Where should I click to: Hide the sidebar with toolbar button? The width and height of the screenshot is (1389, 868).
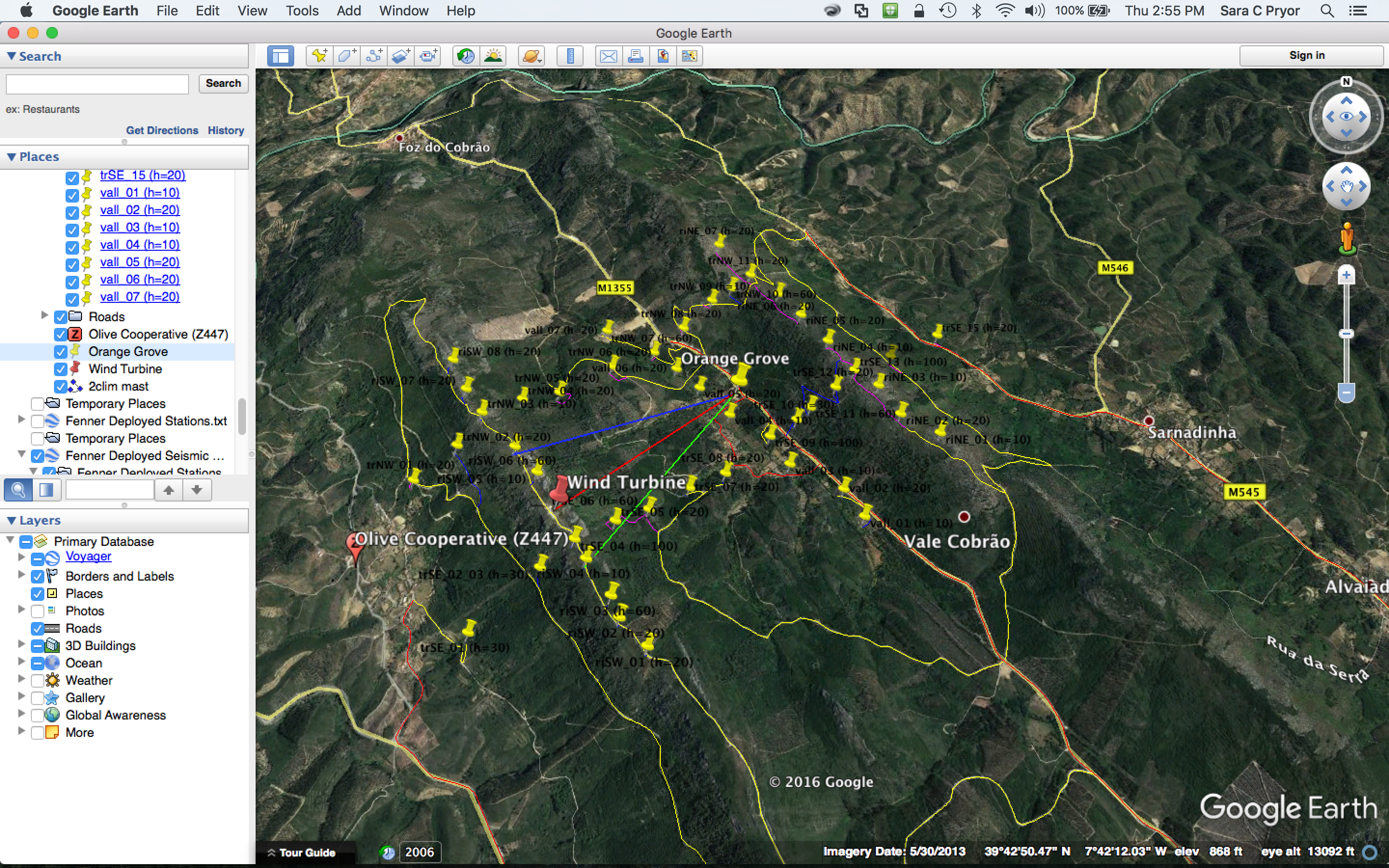click(281, 55)
